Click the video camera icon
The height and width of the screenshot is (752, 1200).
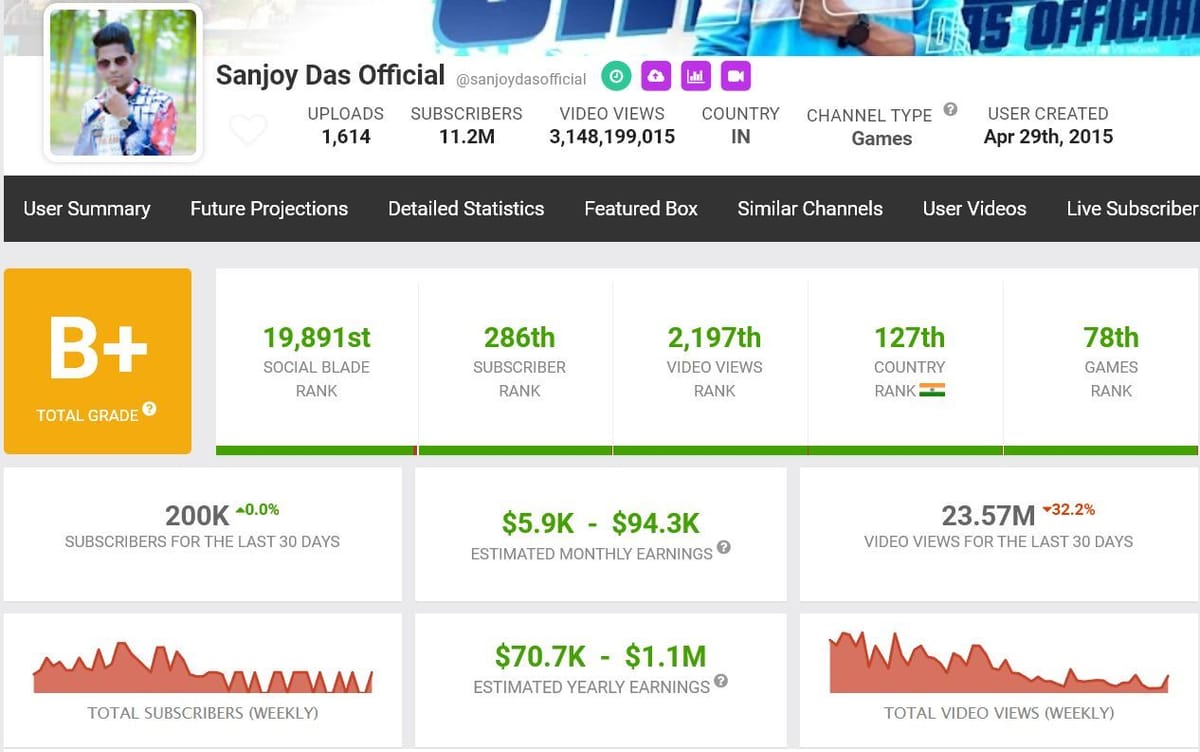736,76
